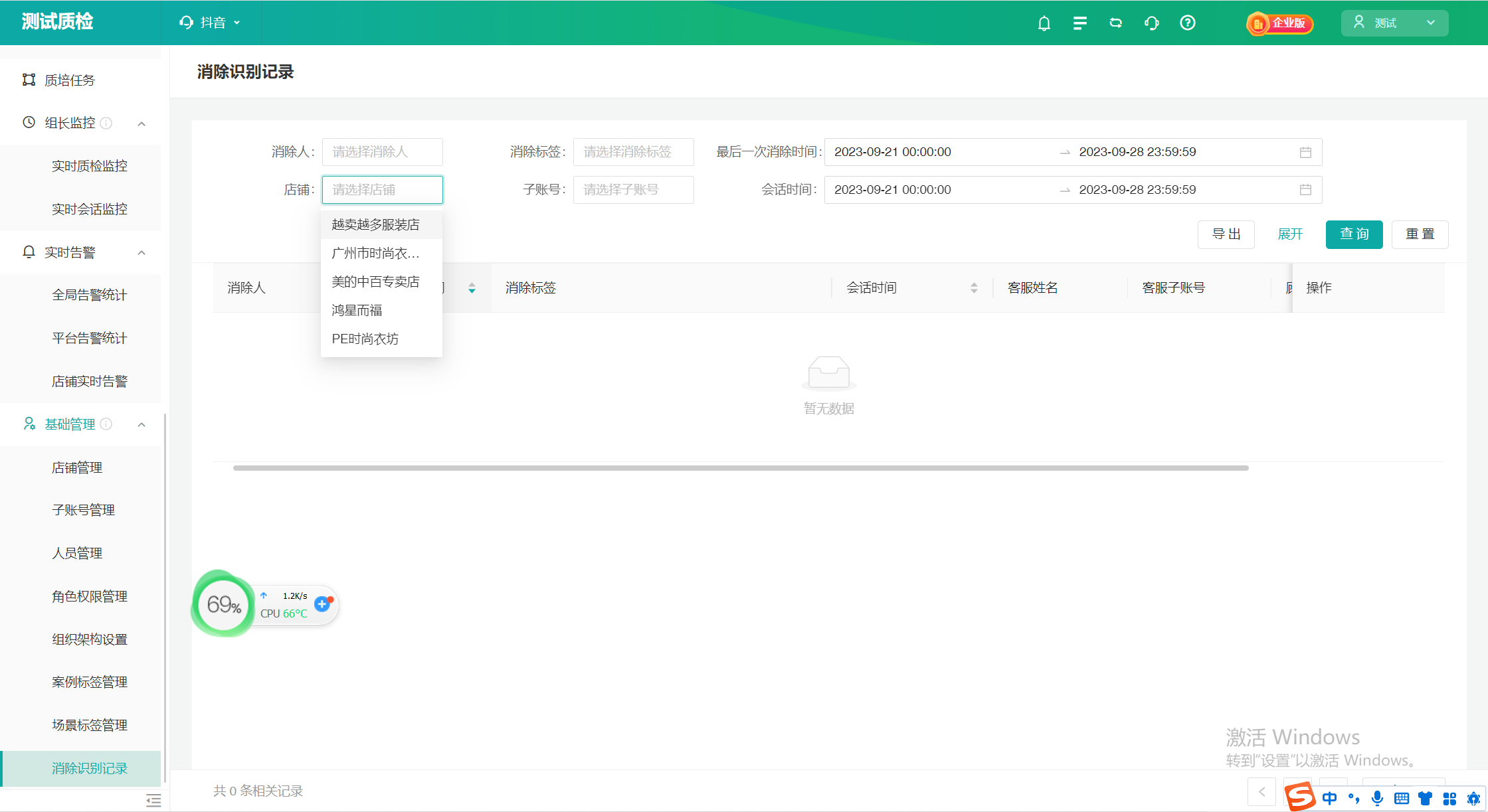Open the soft keyboard icon in IME bar

1402,798
